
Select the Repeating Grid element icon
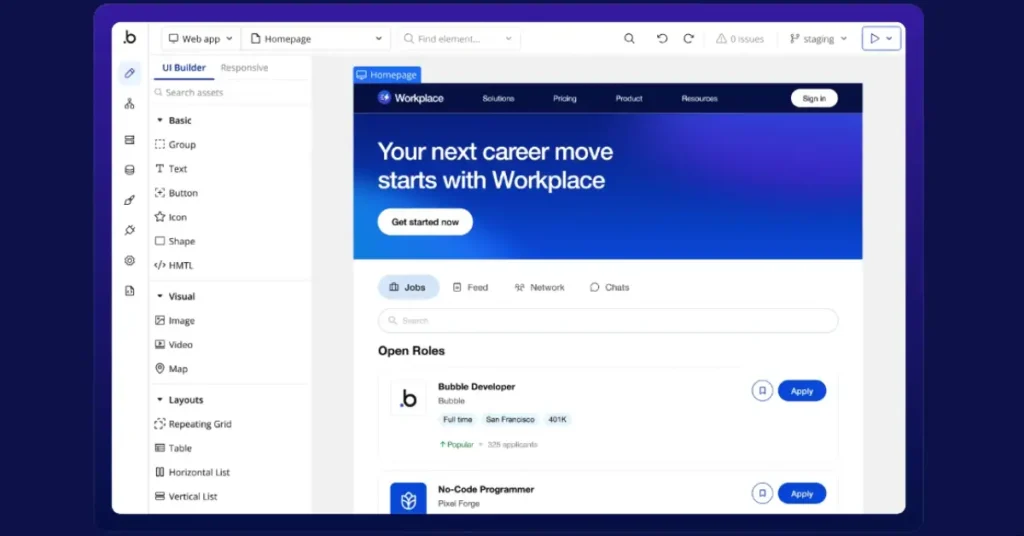click(159, 424)
